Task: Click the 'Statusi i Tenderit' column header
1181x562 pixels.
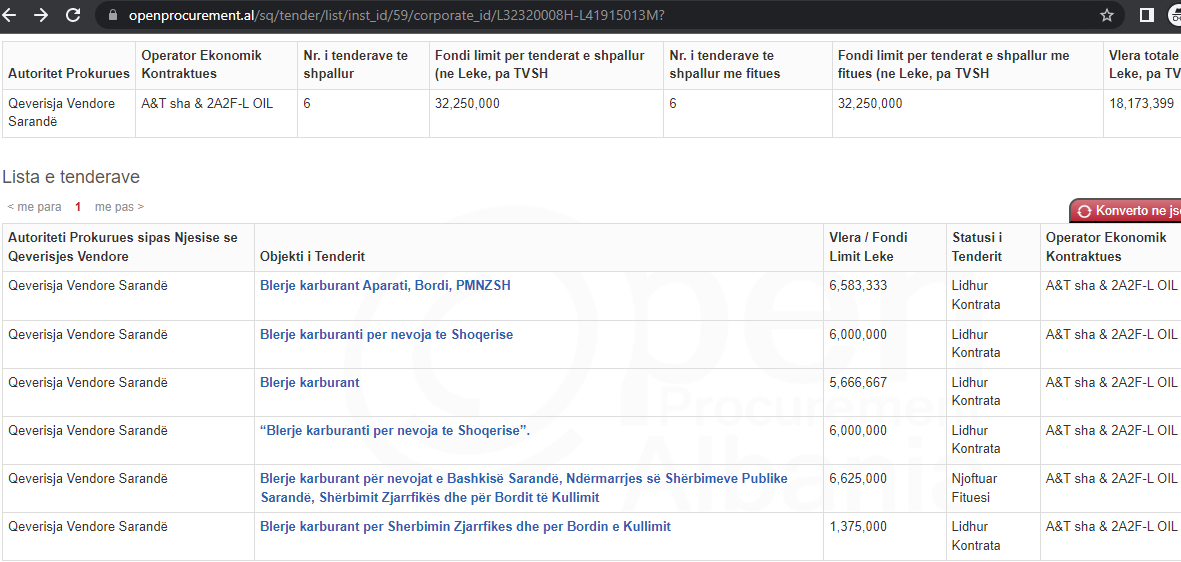Action: coord(976,247)
